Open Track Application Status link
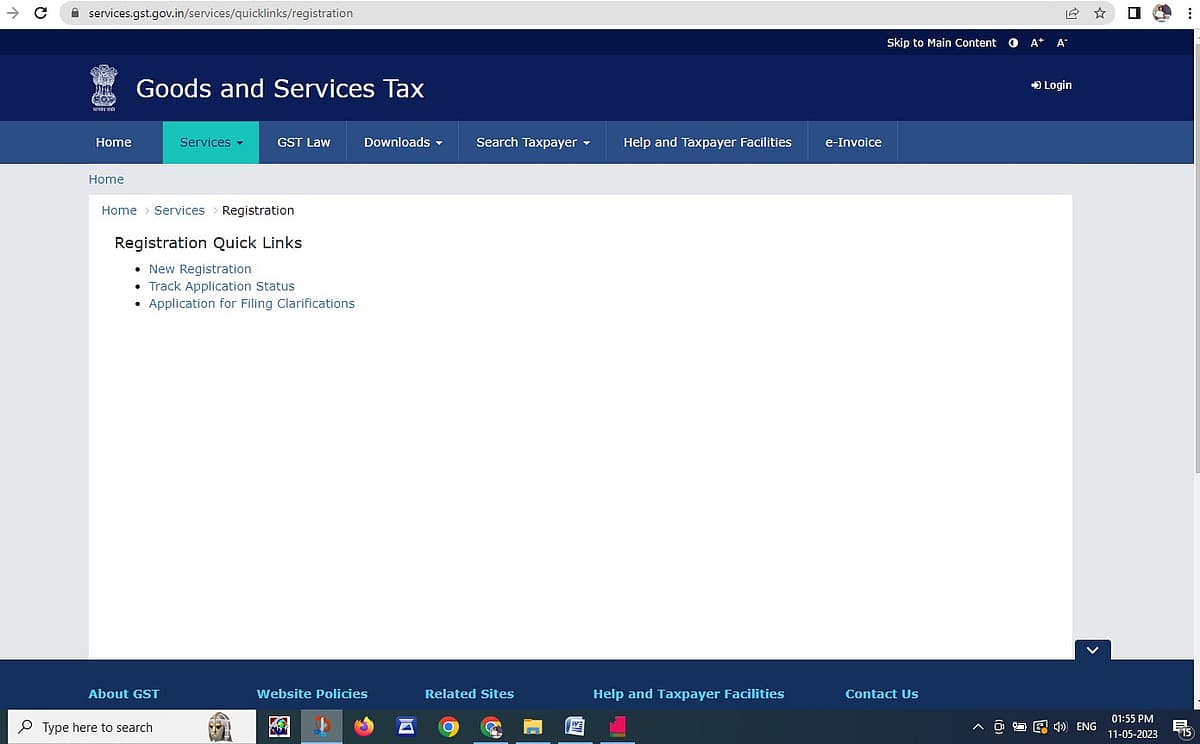The width and height of the screenshot is (1200, 744). 222,286
